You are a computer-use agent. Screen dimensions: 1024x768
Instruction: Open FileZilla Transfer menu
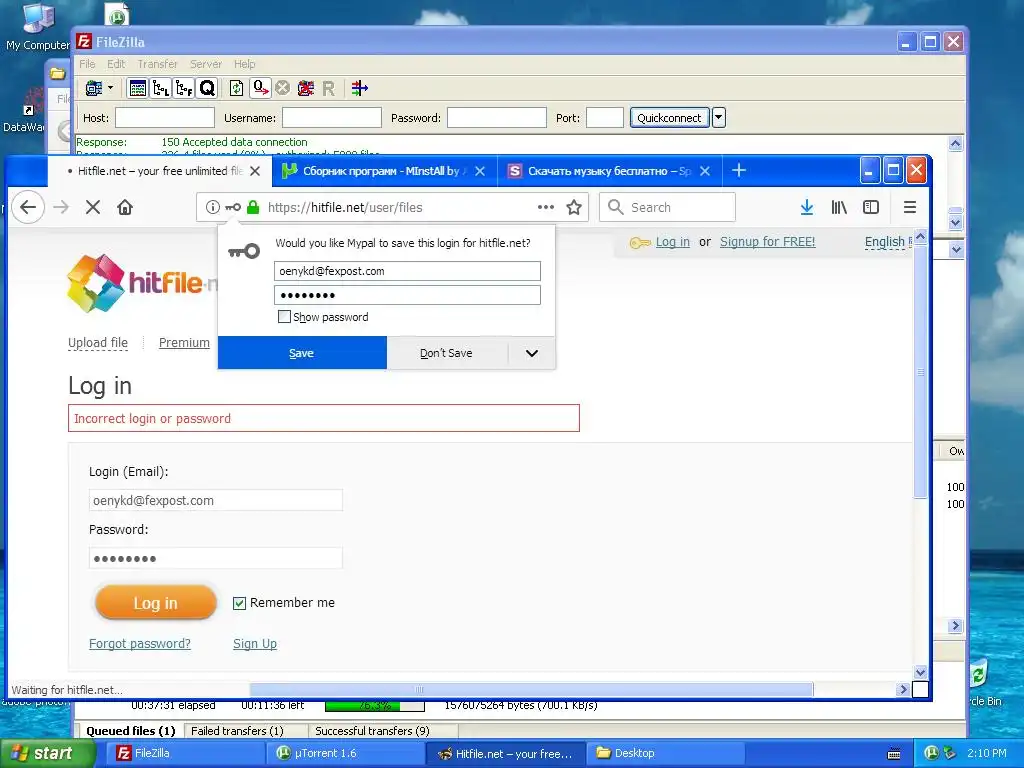point(157,64)
